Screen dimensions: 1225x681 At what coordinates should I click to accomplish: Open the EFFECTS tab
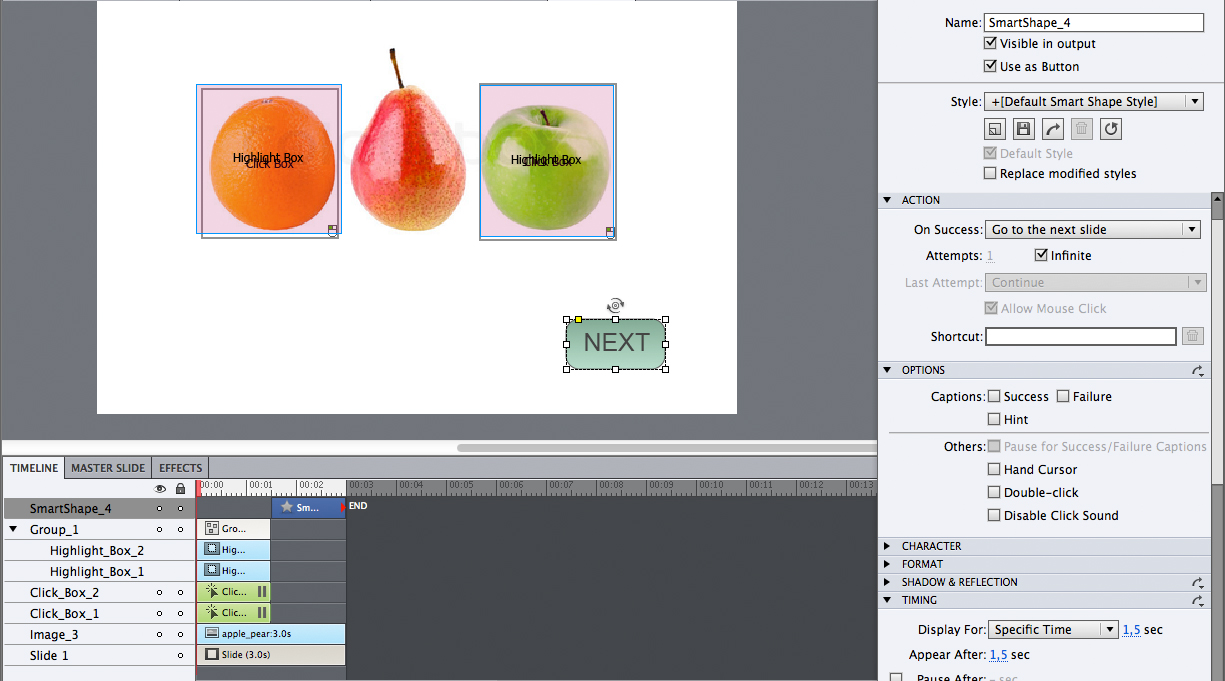click(180, 467)
